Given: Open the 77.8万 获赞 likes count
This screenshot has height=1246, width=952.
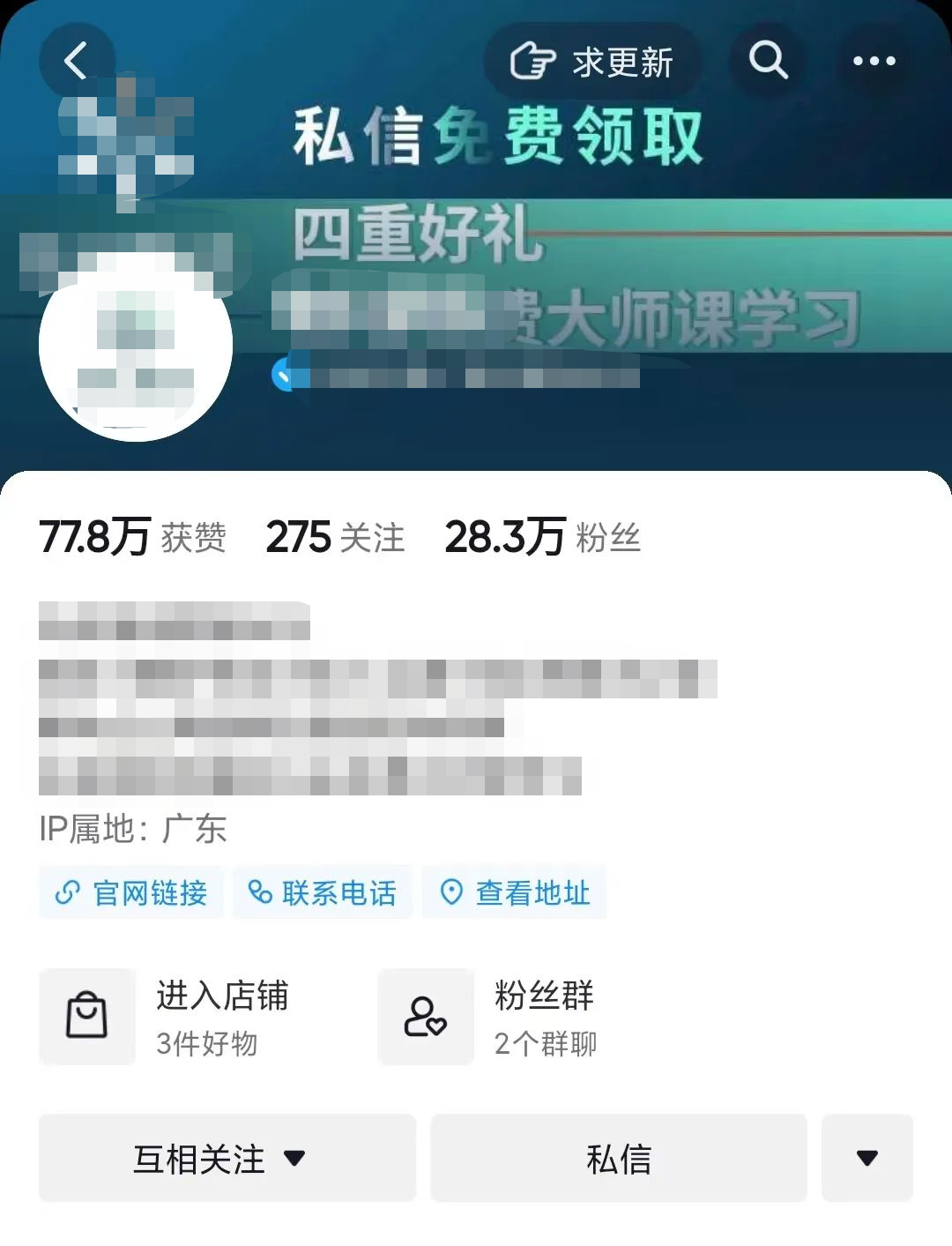Looking at the screenshot, I should point(133,537).
